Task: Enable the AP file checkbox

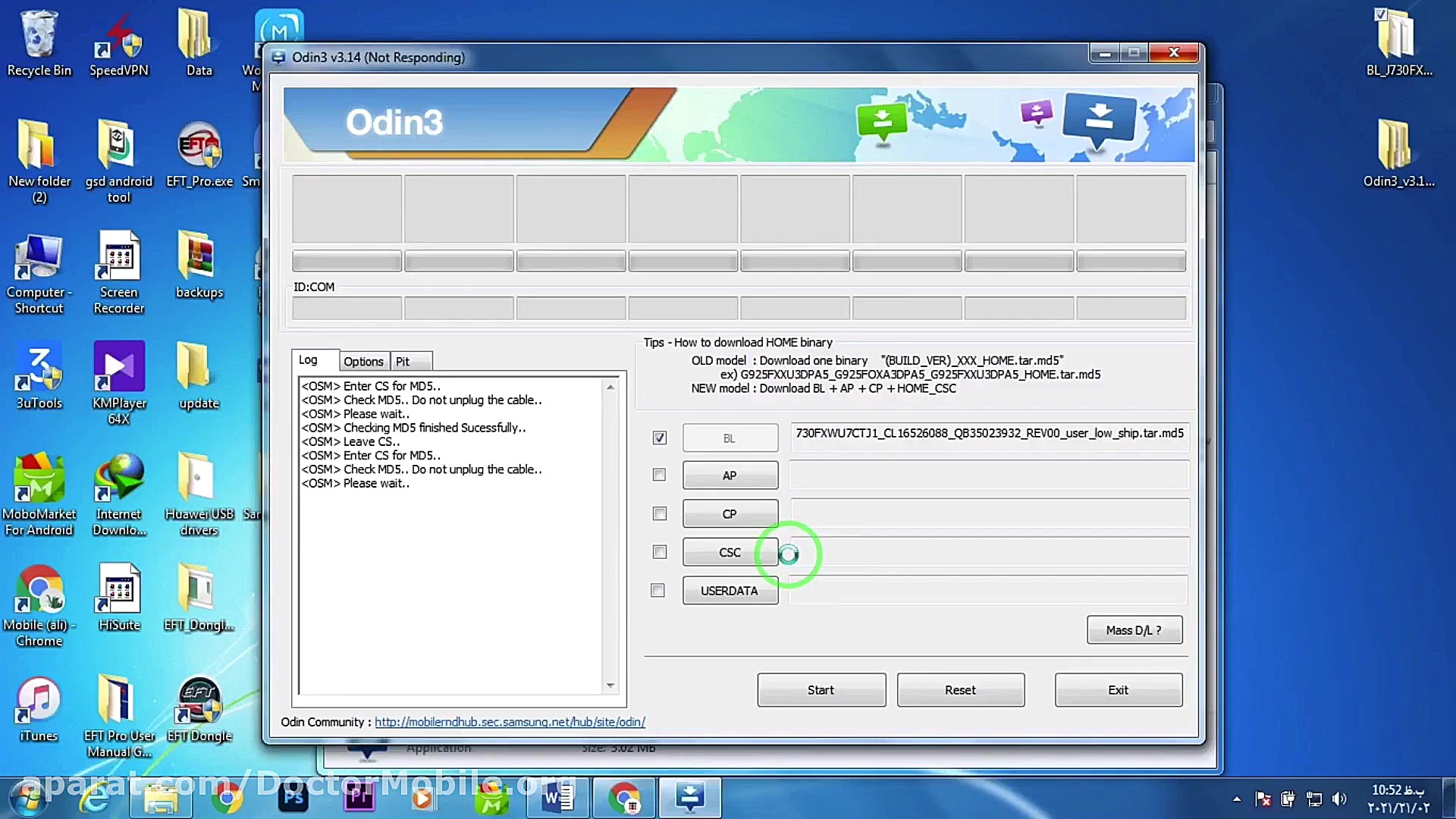Action: (659, 475)
